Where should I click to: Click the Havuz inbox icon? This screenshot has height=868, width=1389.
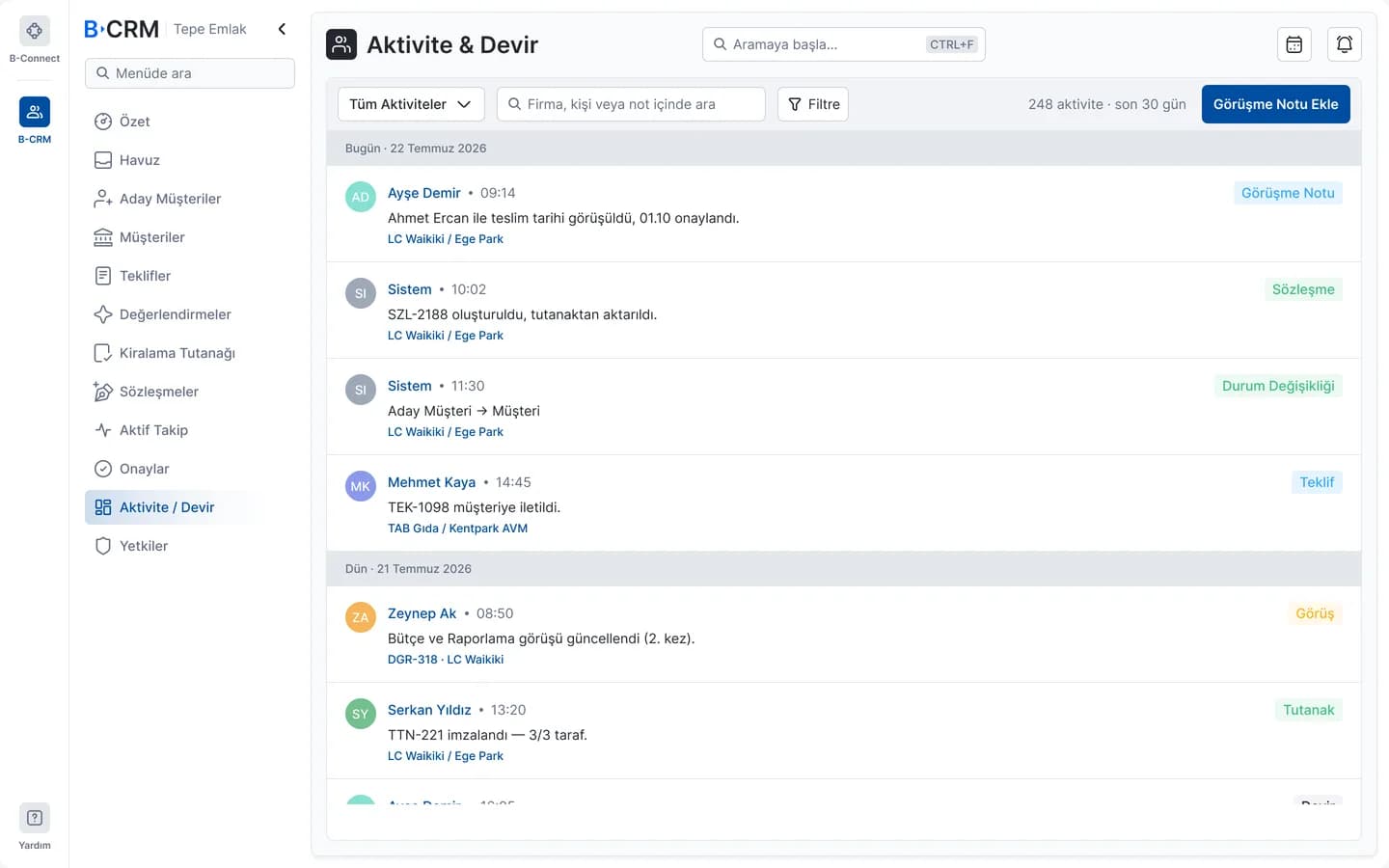click(103, 160)
